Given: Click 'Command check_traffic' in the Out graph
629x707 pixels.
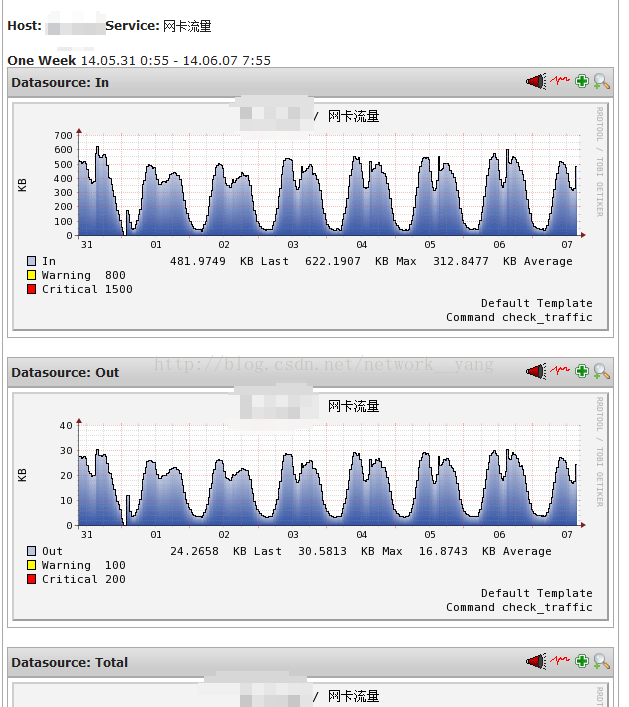Looking at the screenshot, I should pos(519,607).
